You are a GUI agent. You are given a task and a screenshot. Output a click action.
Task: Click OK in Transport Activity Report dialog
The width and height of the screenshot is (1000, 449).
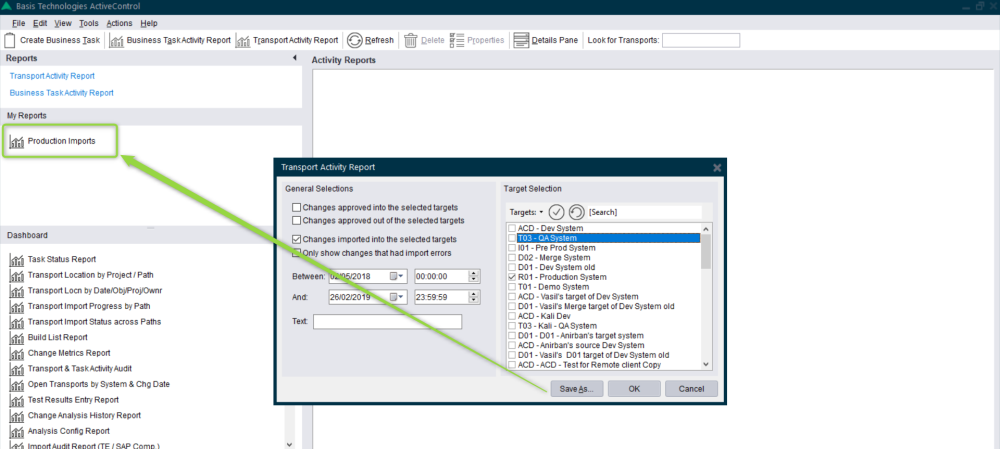coord(634,389)
